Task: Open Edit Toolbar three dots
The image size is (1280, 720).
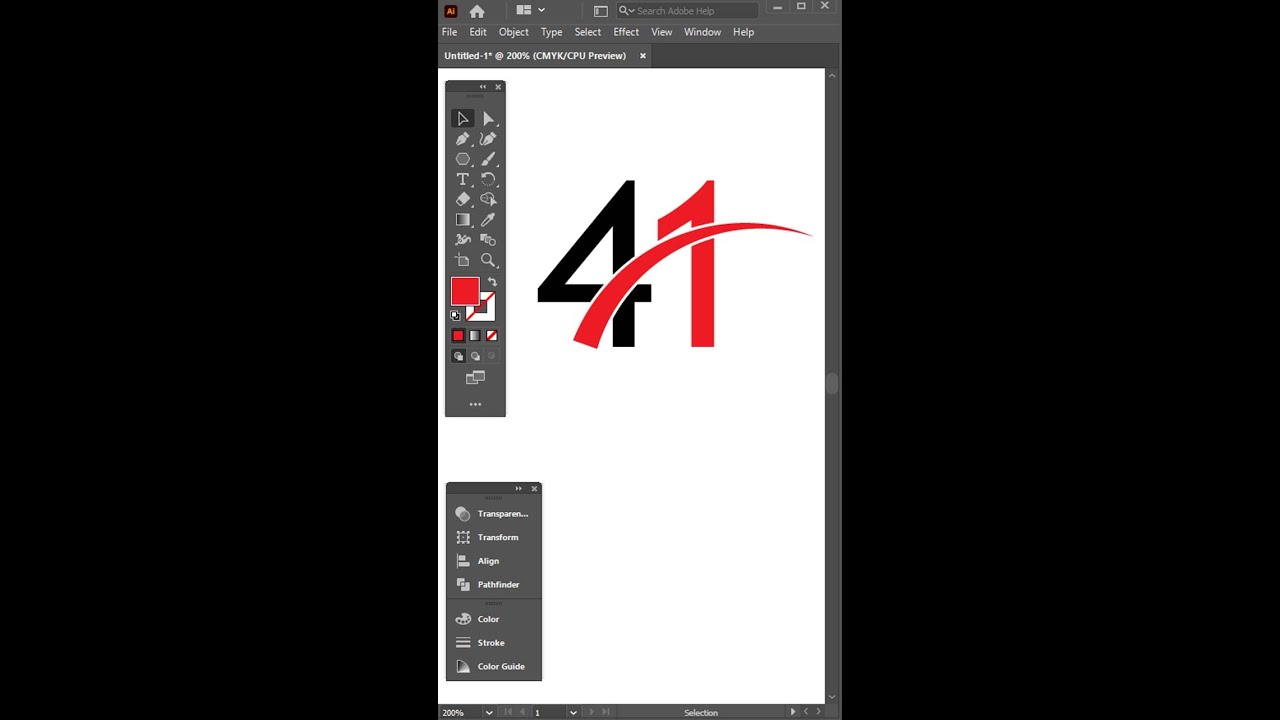Action: (x=475, y=404)
